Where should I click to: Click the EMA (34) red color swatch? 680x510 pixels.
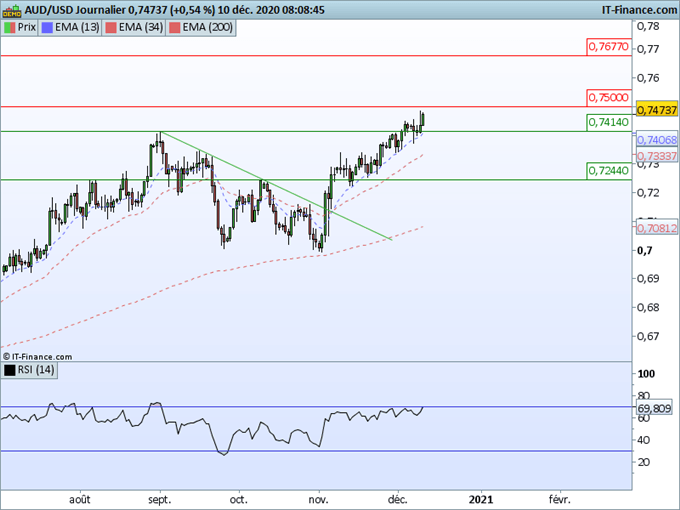pos(111,27)
